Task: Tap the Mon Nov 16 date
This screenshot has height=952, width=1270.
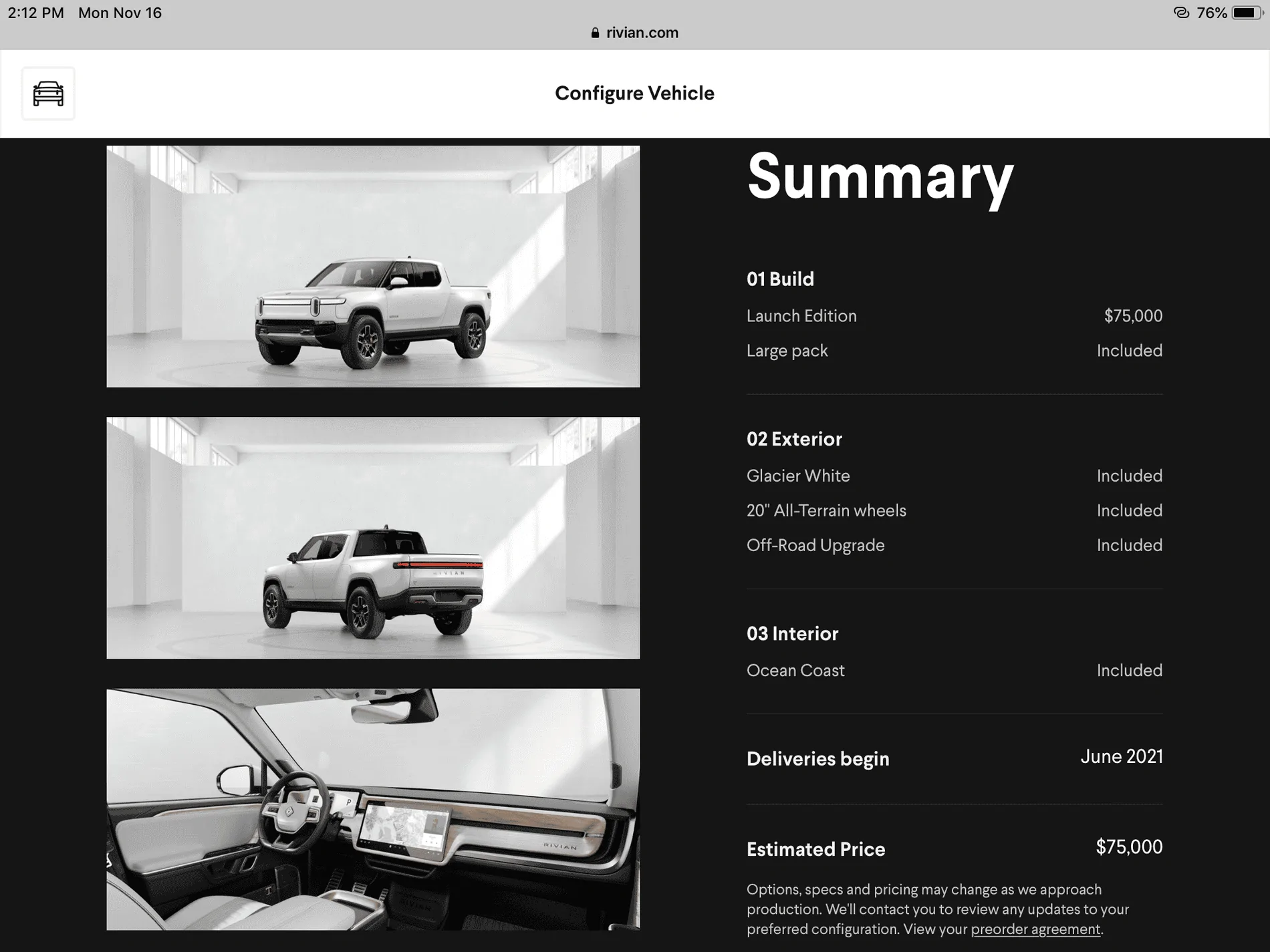Action: click(x=120, y=13)
